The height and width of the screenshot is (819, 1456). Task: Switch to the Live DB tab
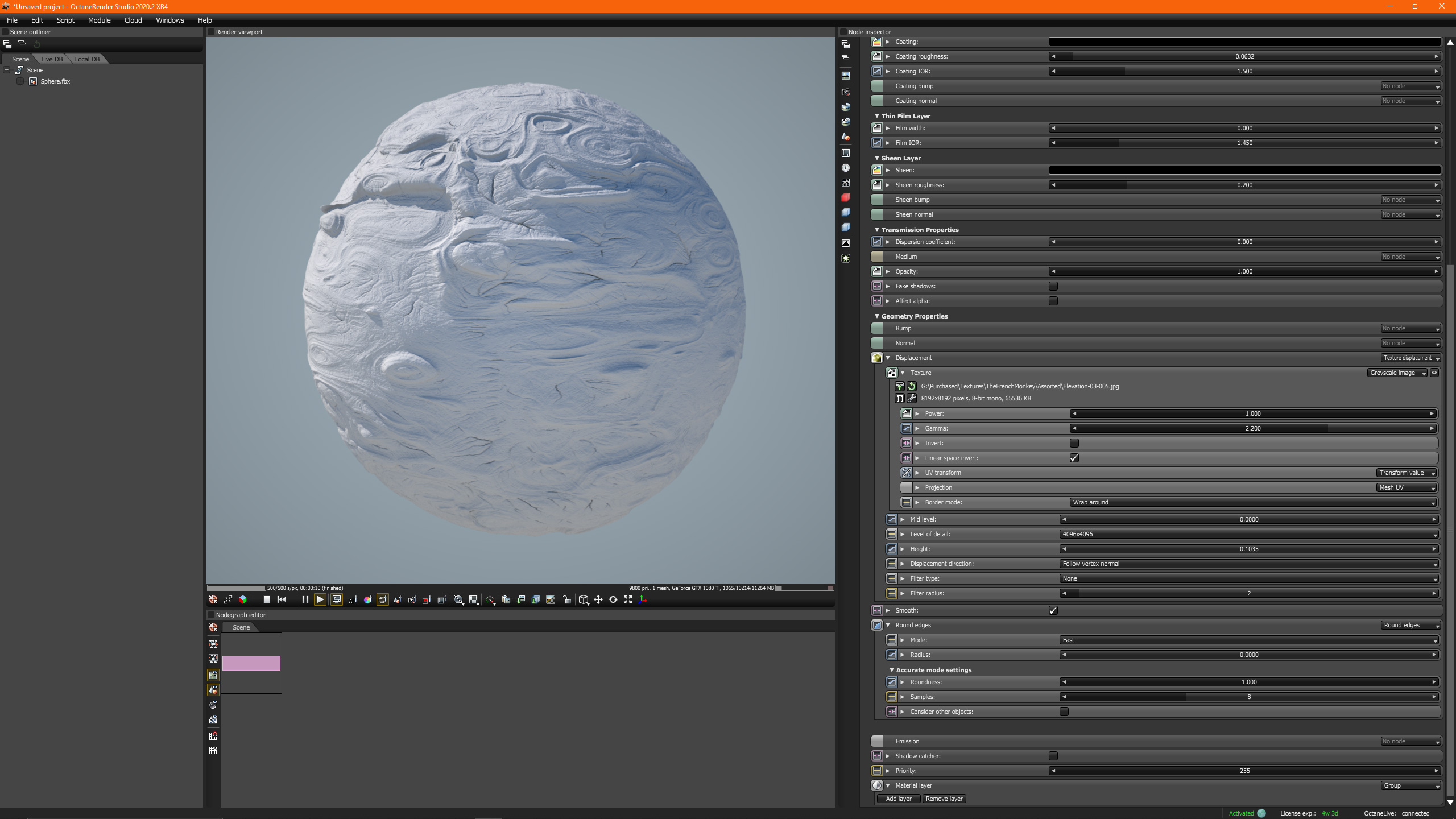(52, 59)
